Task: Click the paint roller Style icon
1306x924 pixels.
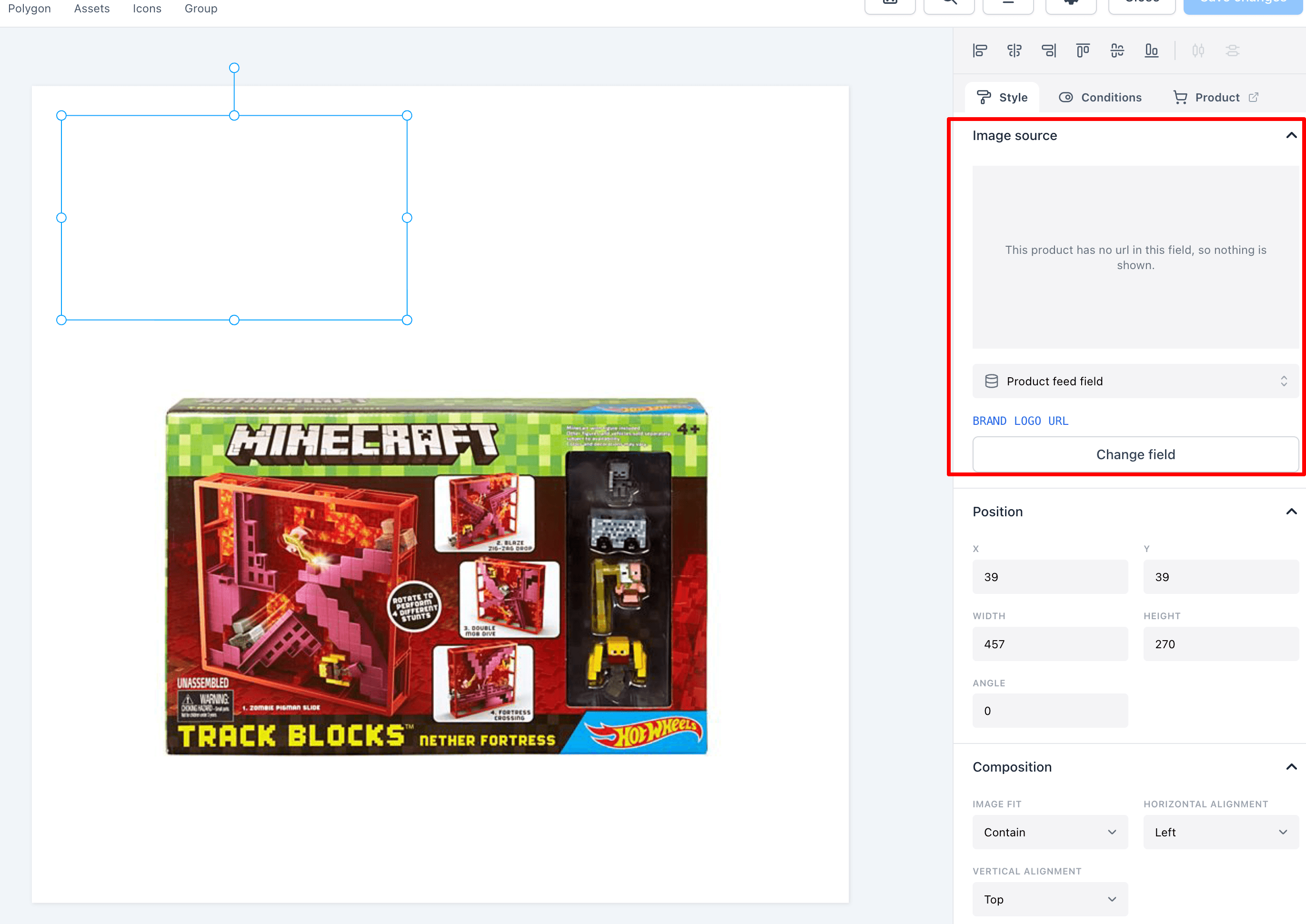Action: tap(984, 97)
